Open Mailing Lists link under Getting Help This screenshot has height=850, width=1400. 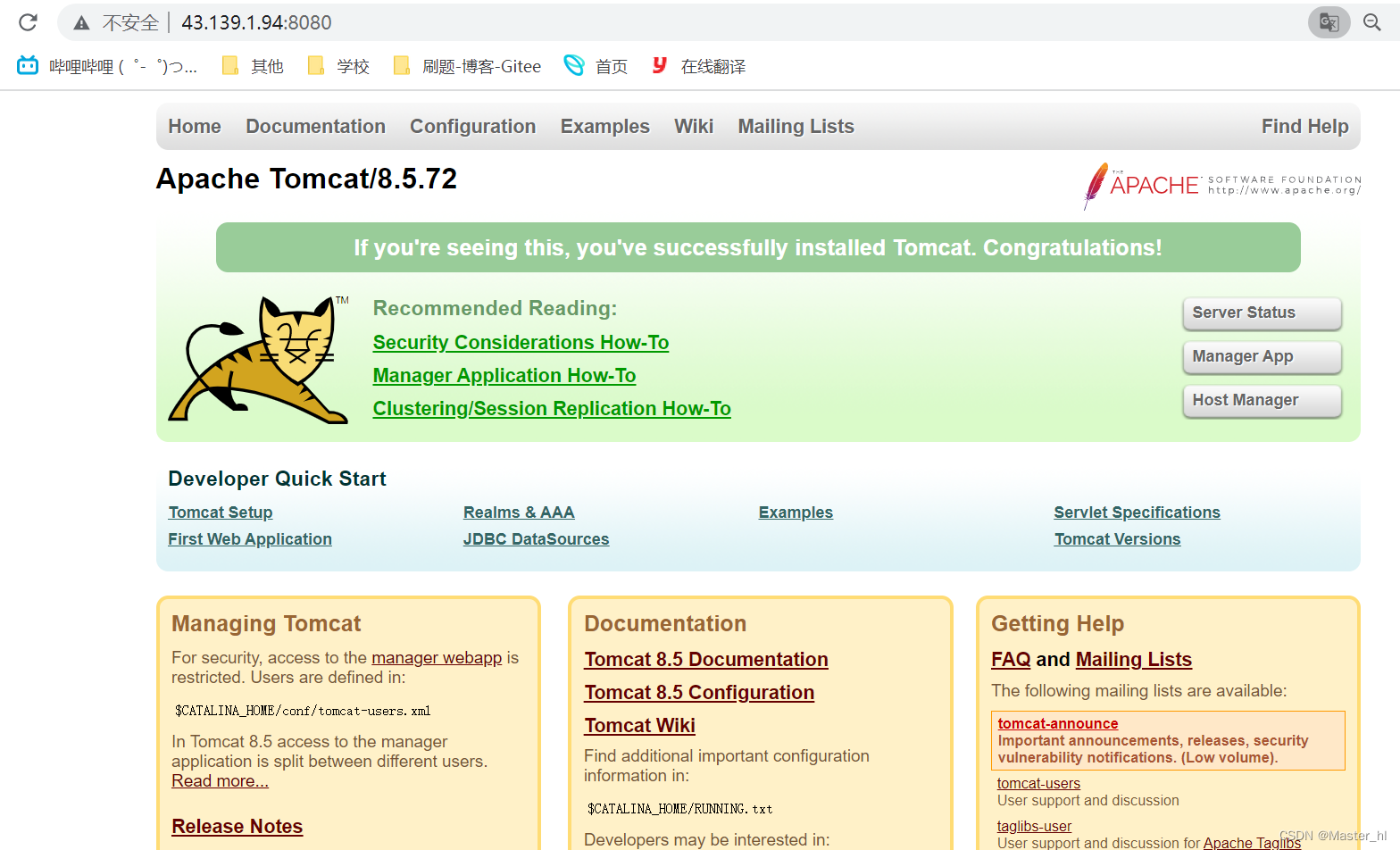[1134, 660]
